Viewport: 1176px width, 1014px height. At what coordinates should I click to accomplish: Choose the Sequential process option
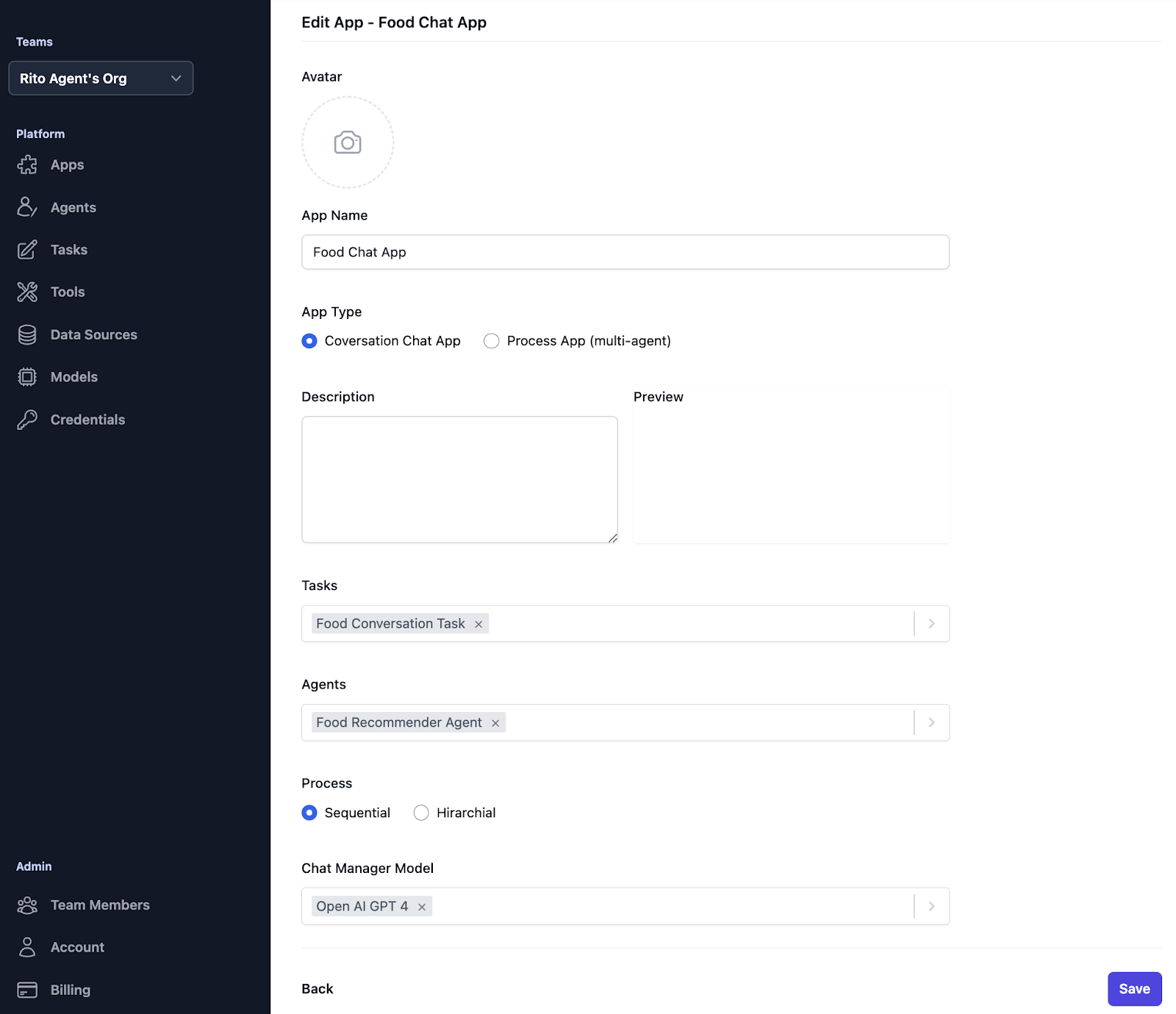click(309, 813)
